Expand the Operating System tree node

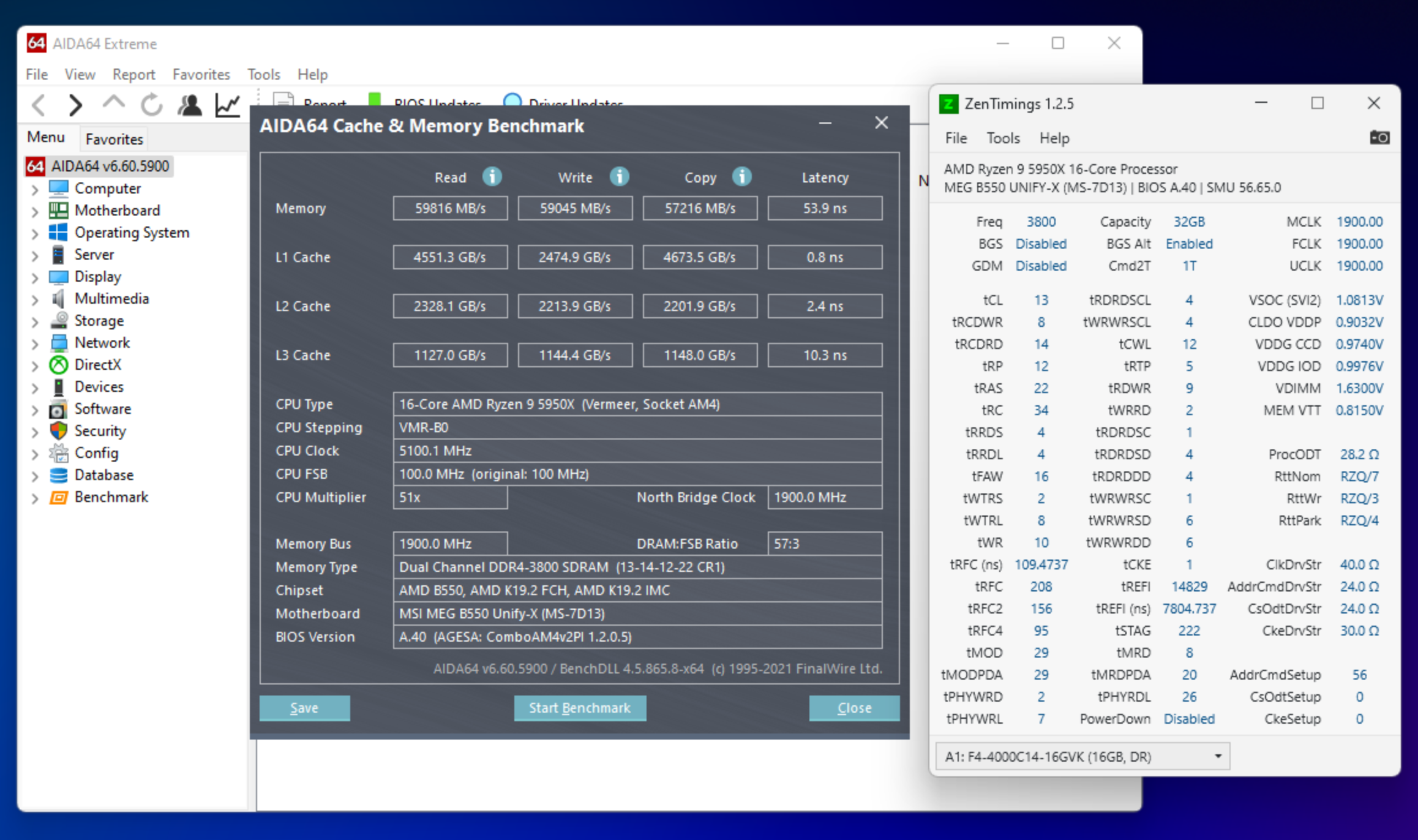click(35, 233)
